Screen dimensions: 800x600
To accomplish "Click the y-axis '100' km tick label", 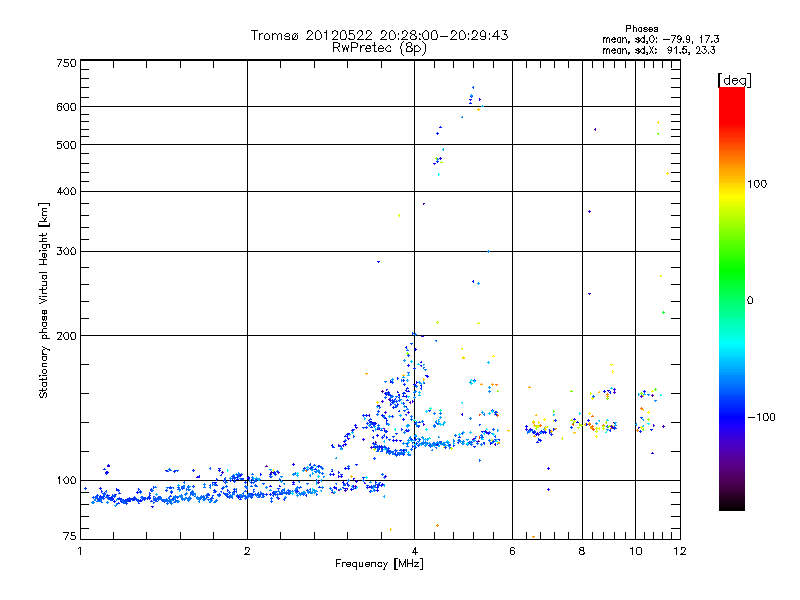I will point(66,481).
